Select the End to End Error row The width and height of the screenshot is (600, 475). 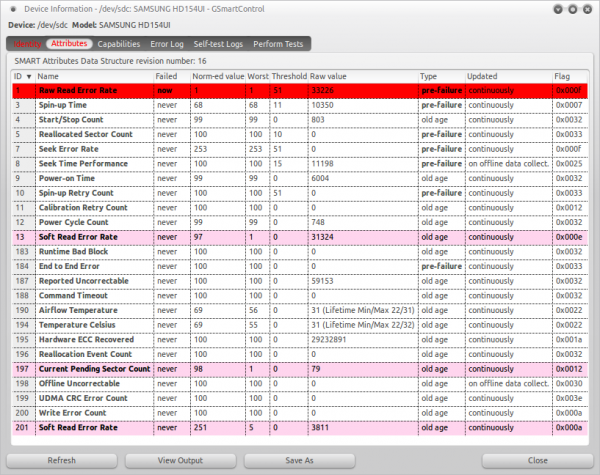point(300,266)
